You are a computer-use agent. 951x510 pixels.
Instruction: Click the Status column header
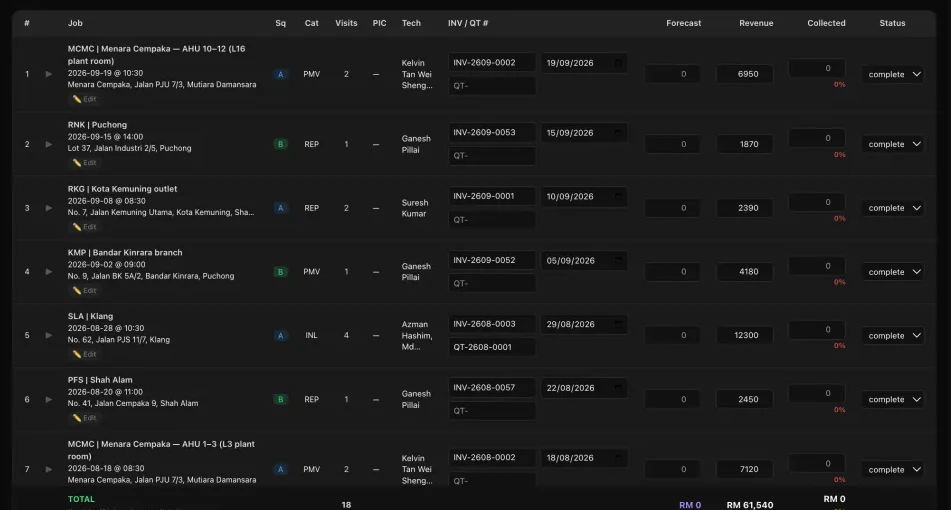[x=892, y=23]
